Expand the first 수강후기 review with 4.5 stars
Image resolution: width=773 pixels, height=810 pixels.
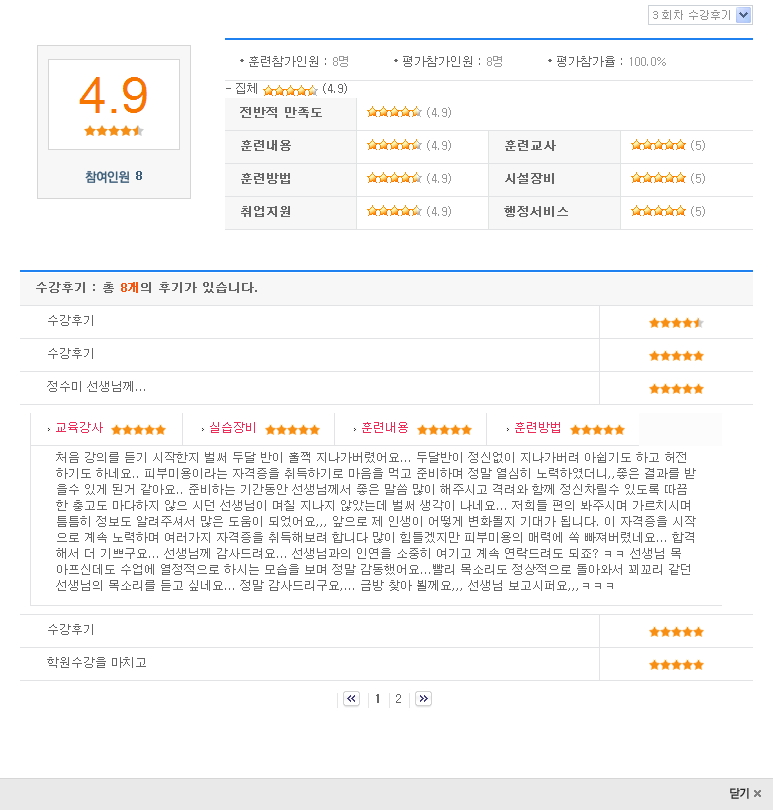tap(71, 321)
